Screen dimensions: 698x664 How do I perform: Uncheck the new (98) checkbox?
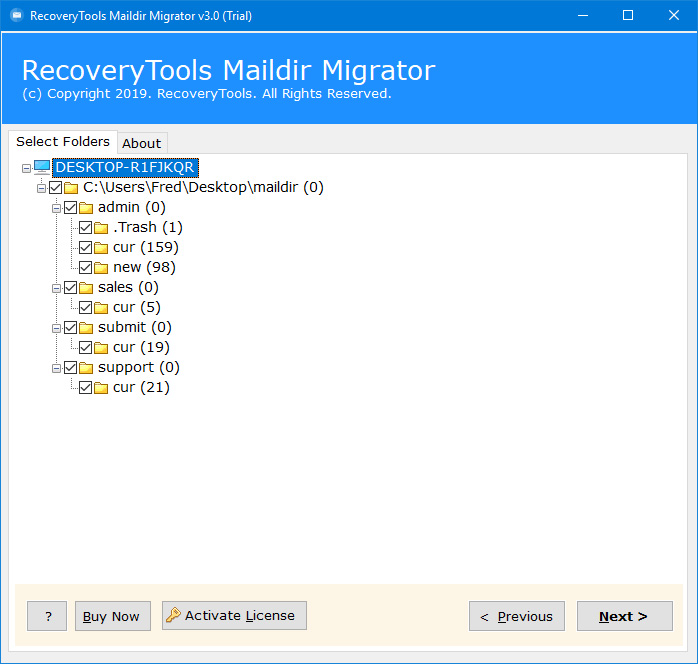(85, 267)
